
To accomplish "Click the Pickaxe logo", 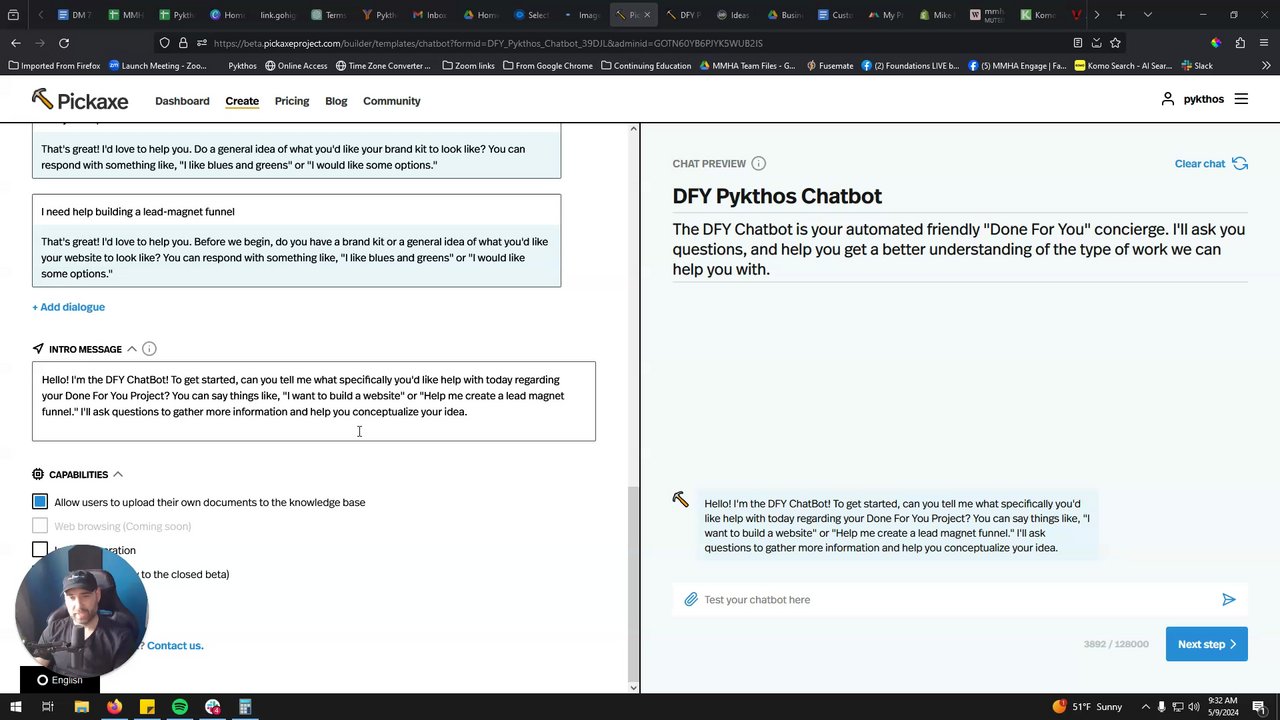I will point(80,100).
